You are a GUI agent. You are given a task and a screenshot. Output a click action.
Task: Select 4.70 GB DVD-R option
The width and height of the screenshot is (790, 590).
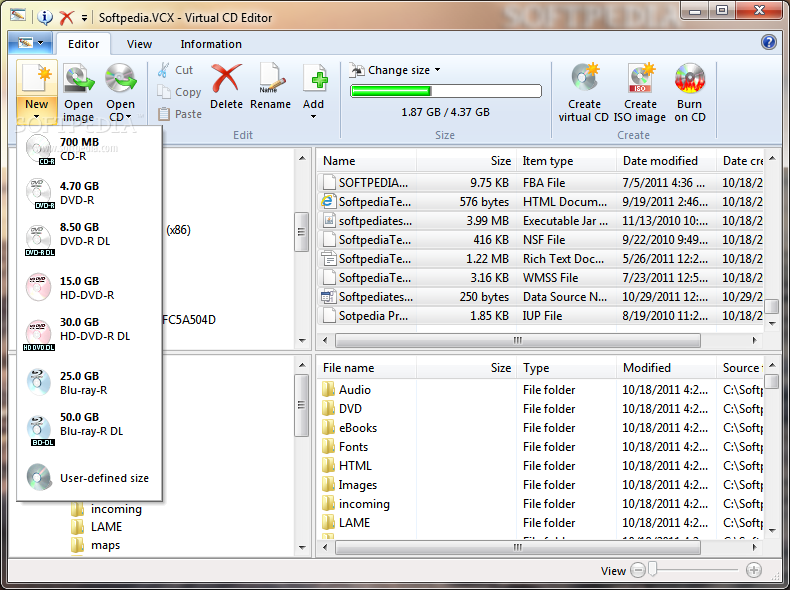coord(90,193)
